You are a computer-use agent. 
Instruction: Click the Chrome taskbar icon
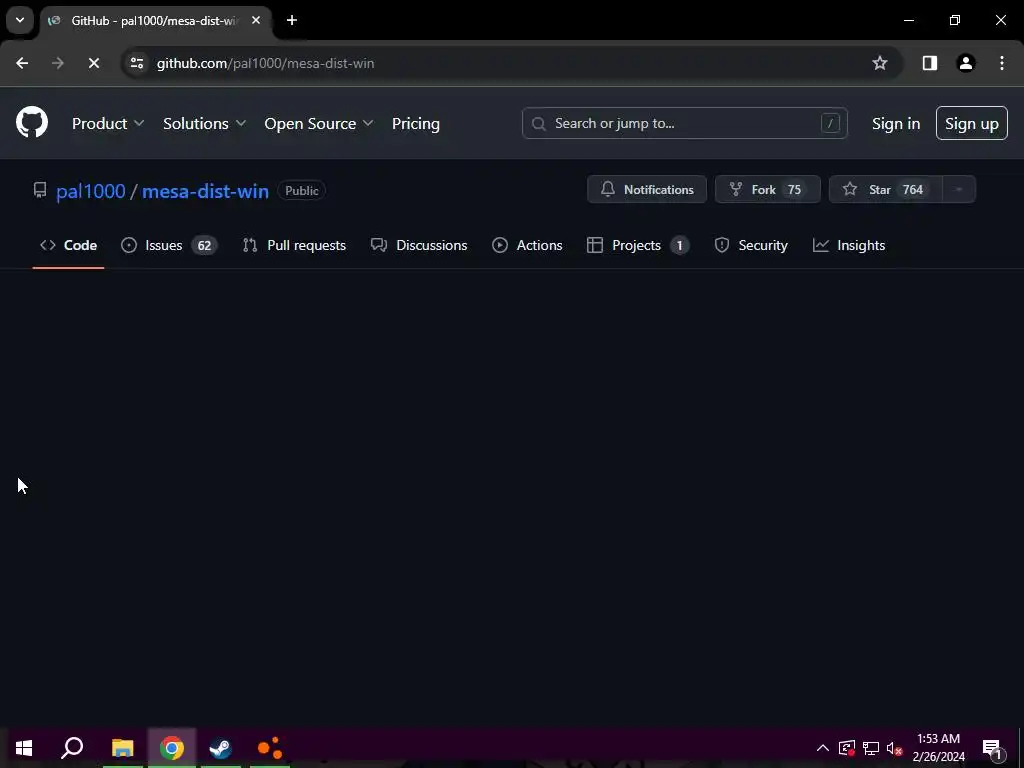(x=172, y=748)
